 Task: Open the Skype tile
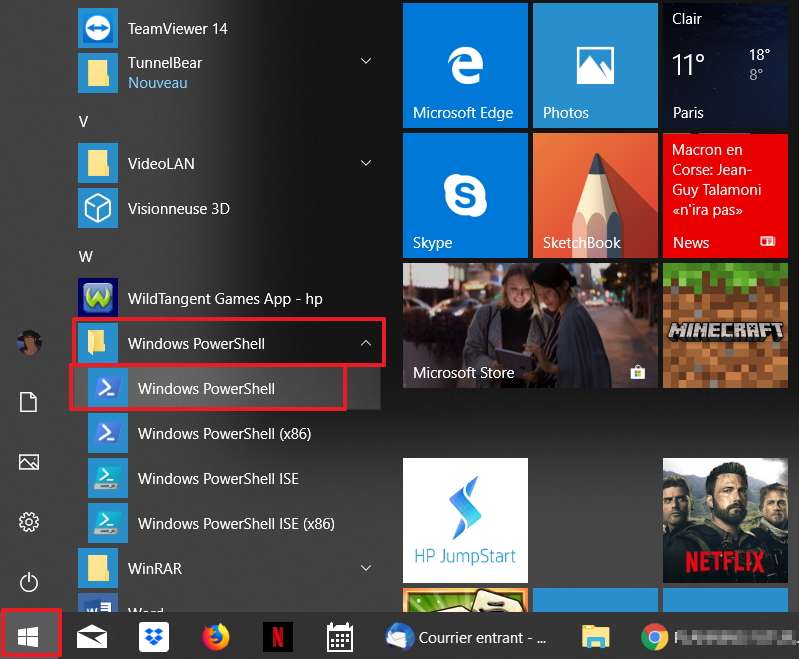point(464,195)
